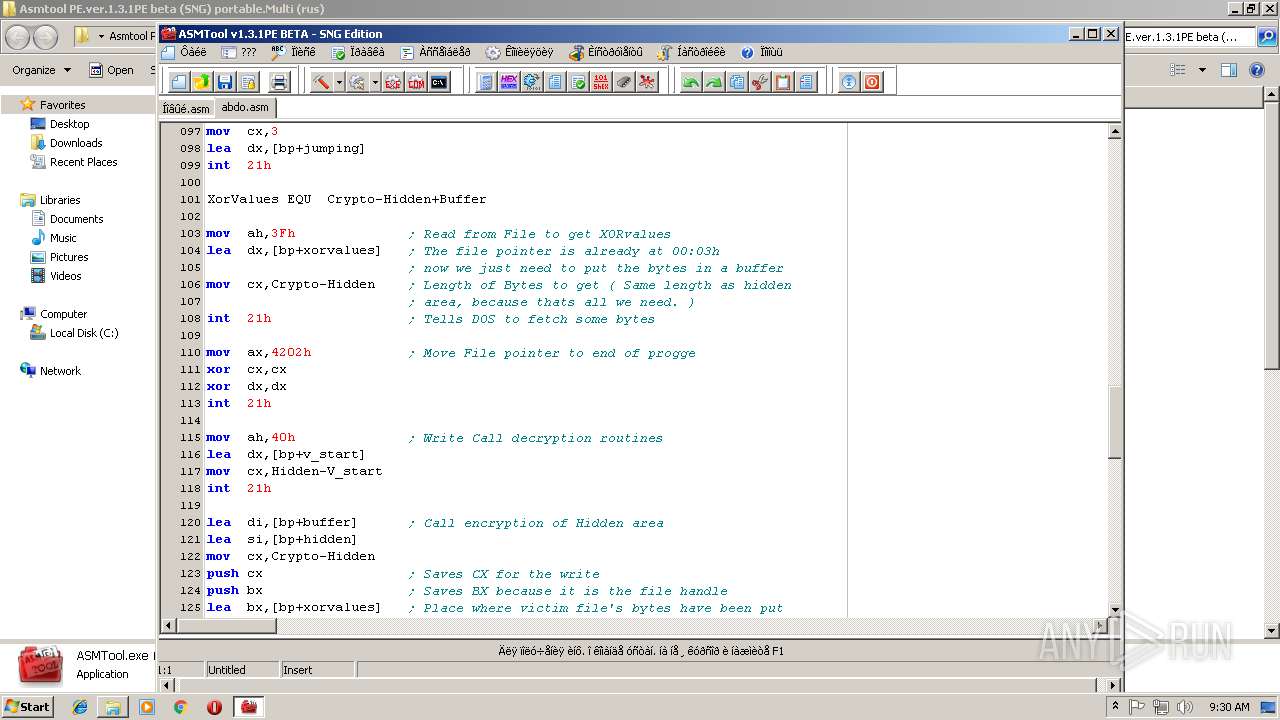The height and width of the screenshot is (720, 1280).
Task: Click the red bug debug icon
Action: [647, 82]
